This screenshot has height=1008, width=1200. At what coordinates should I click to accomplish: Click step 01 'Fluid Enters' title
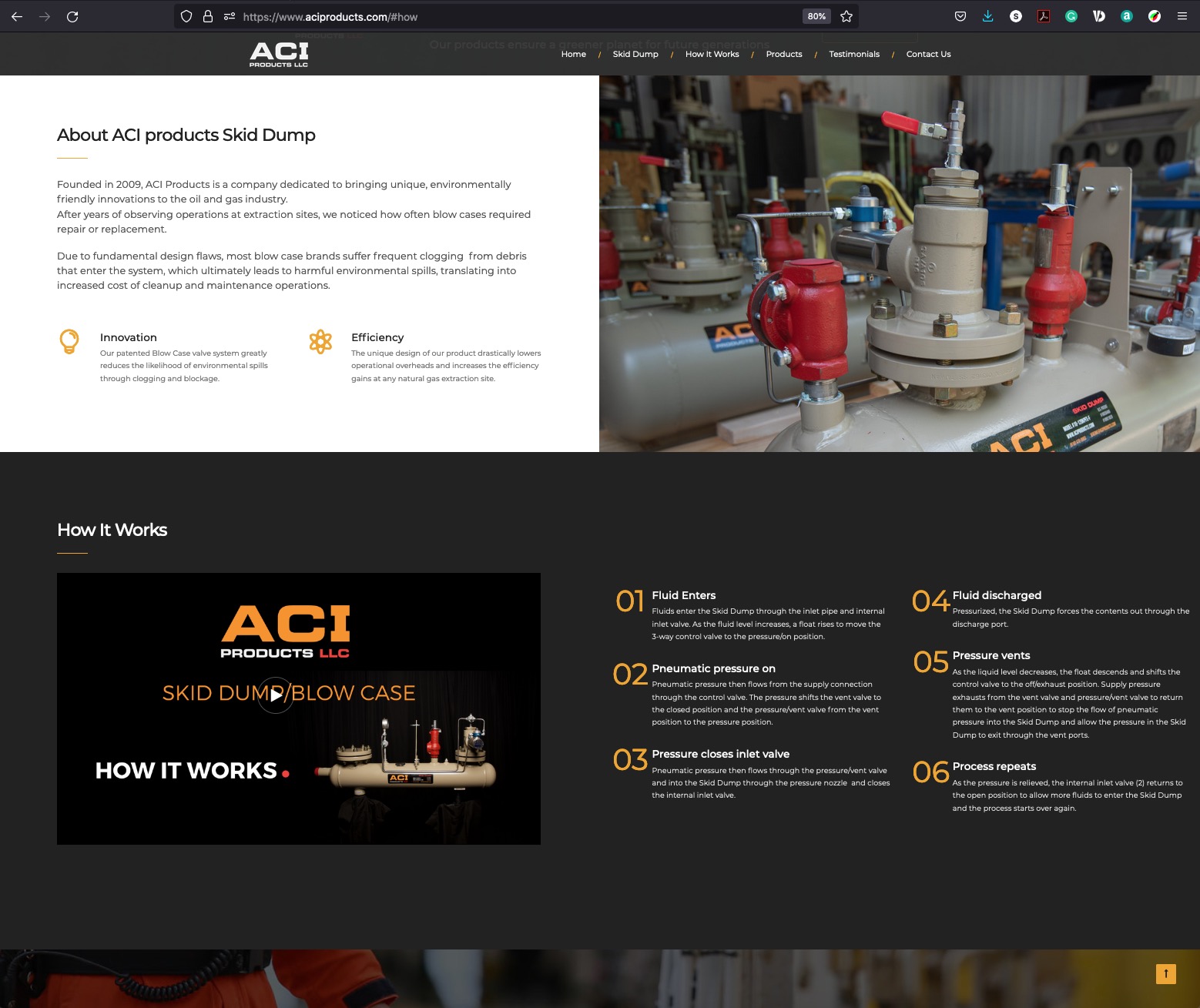684,595
